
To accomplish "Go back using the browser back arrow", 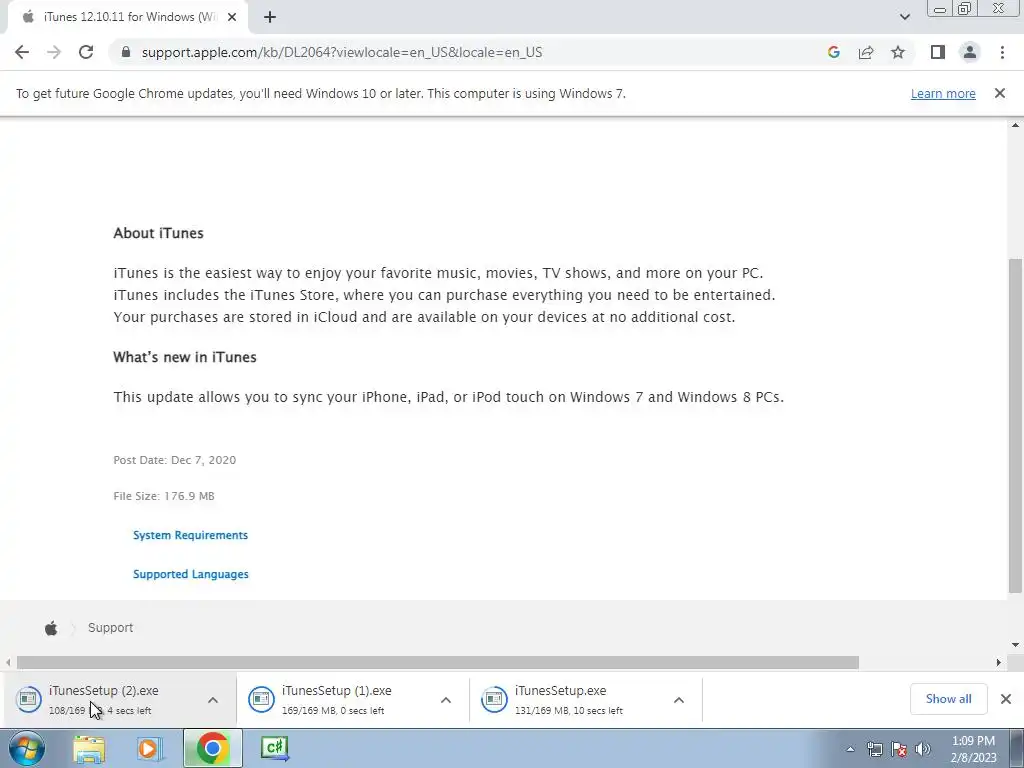I will 22,52.
